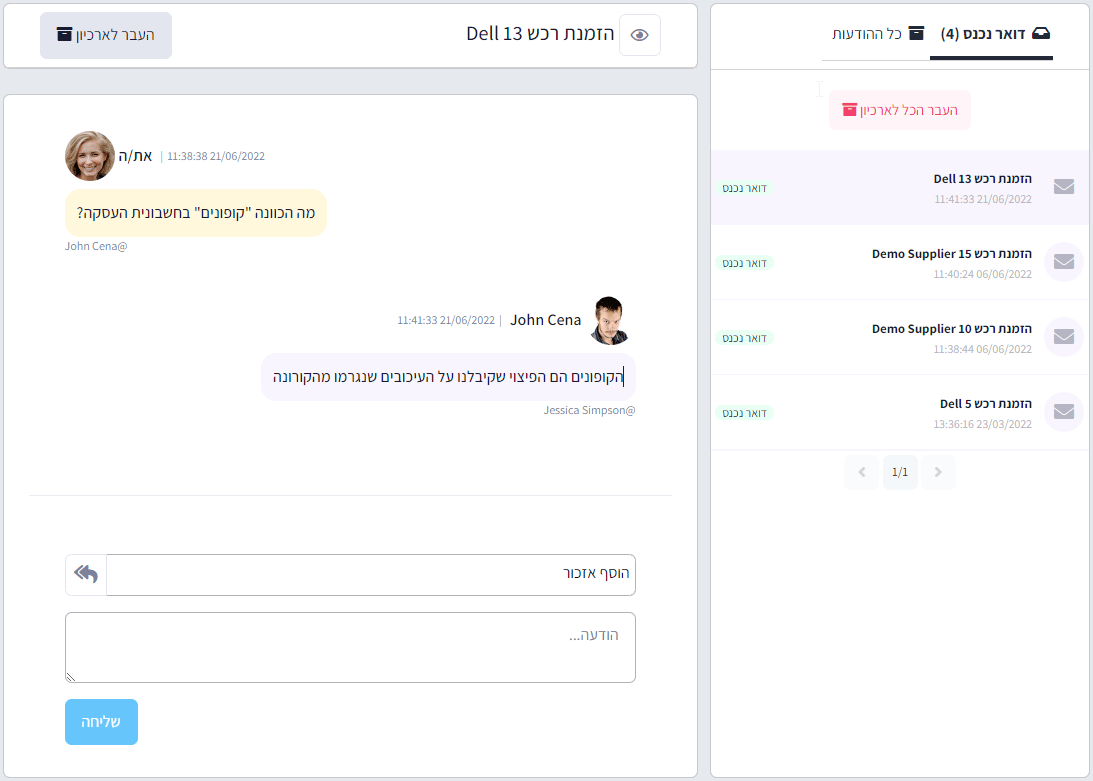Click John Cena's avatar picture
1093x781 pixels.
click(610, 320)
